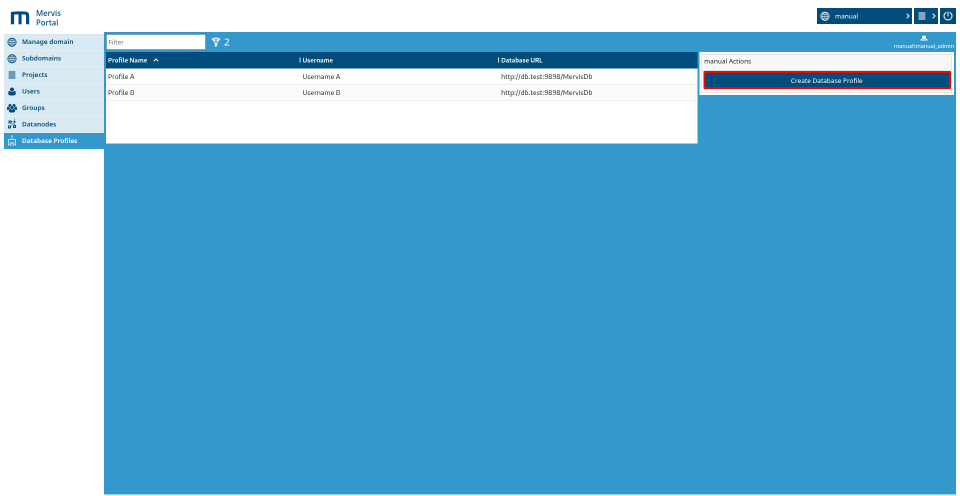Click the filter funnel icon
The width and height of the screenshot is (960, 496).
click(216, 42)
